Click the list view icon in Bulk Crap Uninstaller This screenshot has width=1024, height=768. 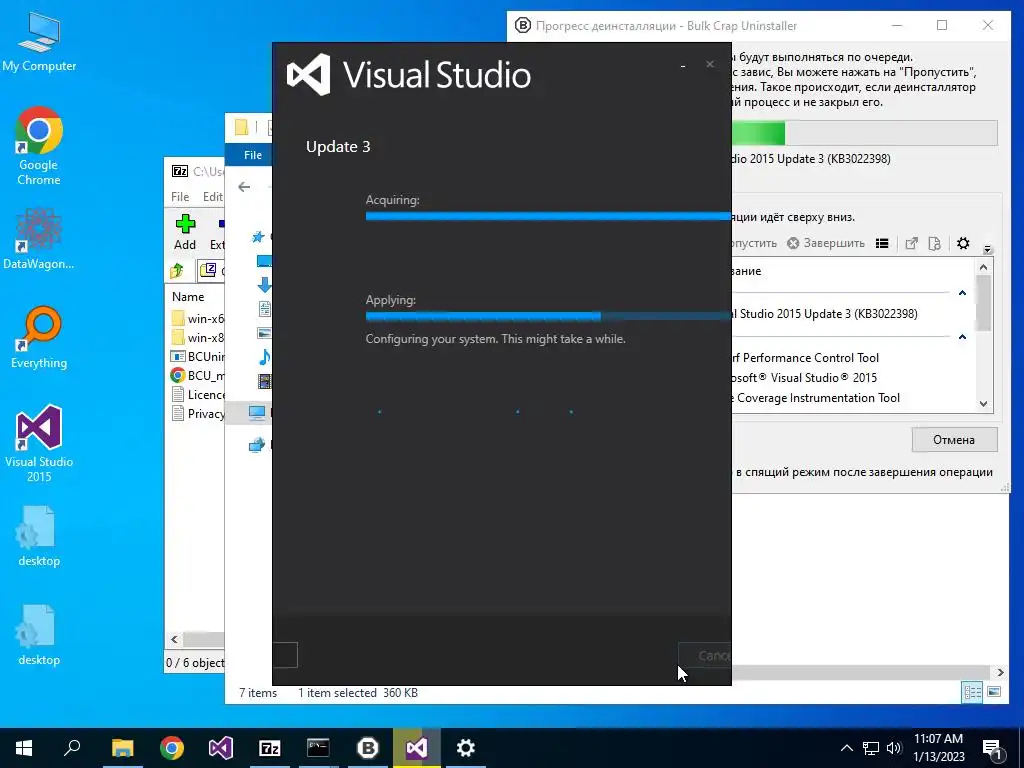click(882, 244)
